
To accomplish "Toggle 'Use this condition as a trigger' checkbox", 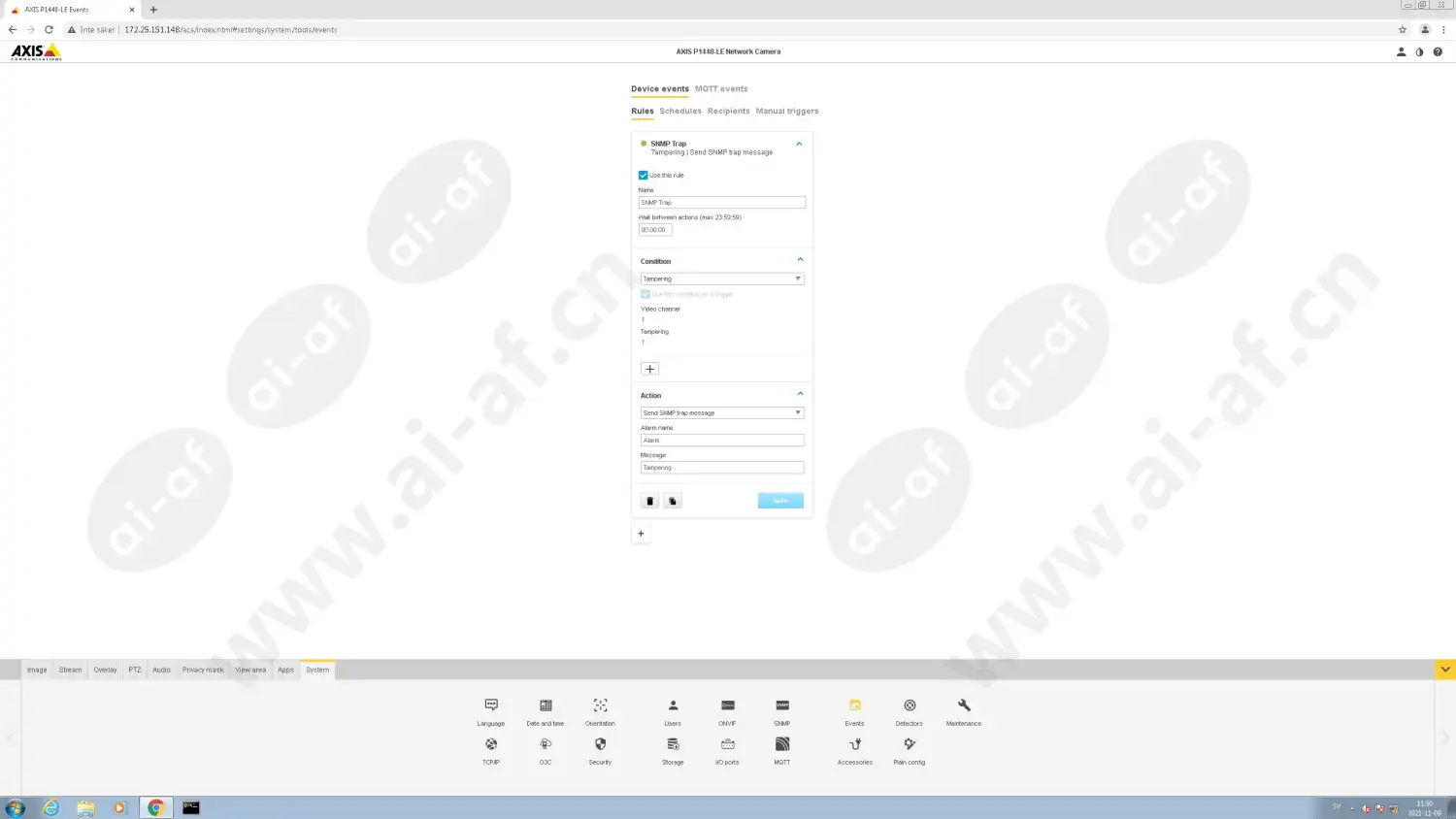I will tap(645, 294).
